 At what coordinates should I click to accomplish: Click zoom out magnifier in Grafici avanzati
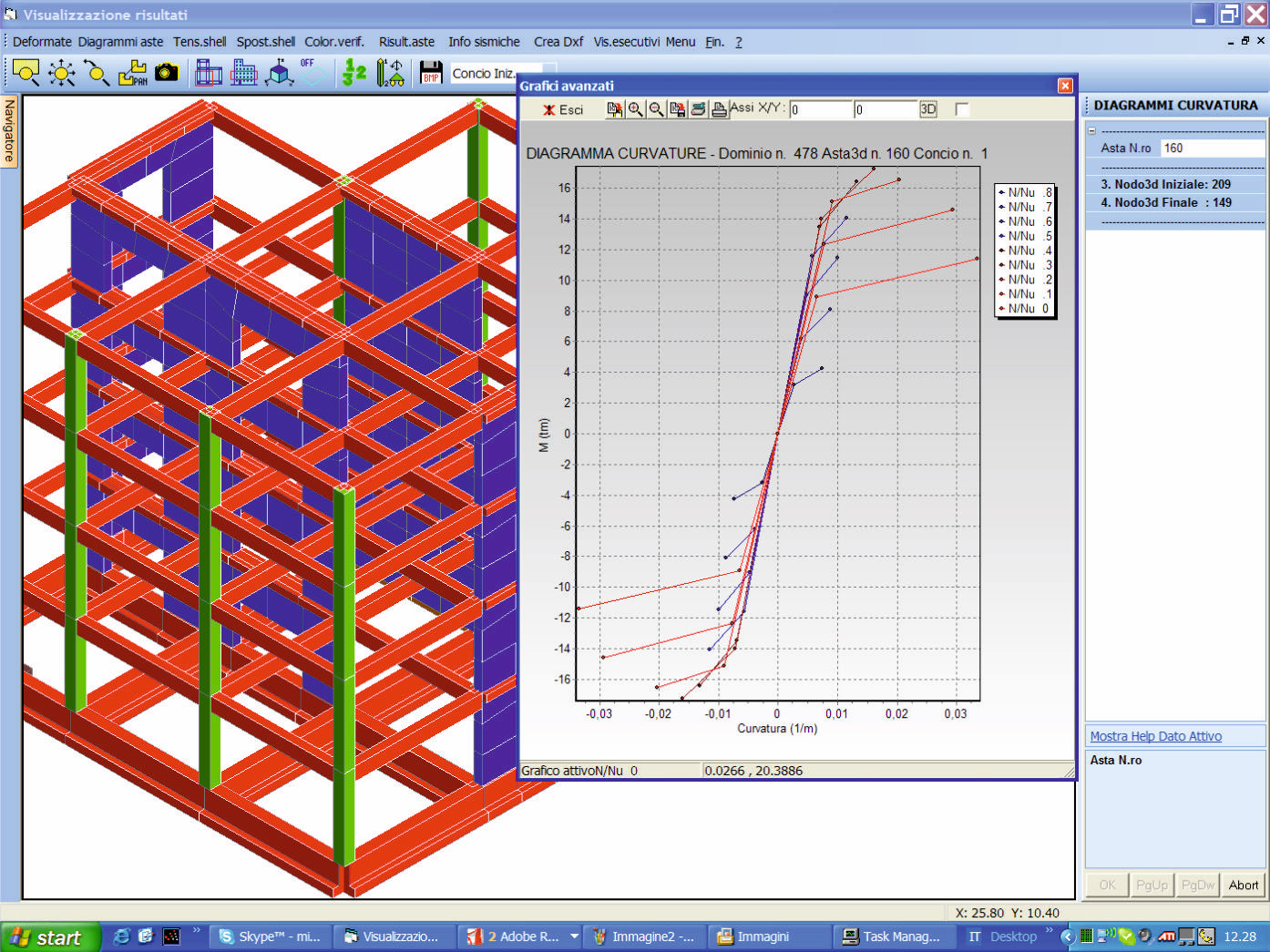tap(656, 109)
